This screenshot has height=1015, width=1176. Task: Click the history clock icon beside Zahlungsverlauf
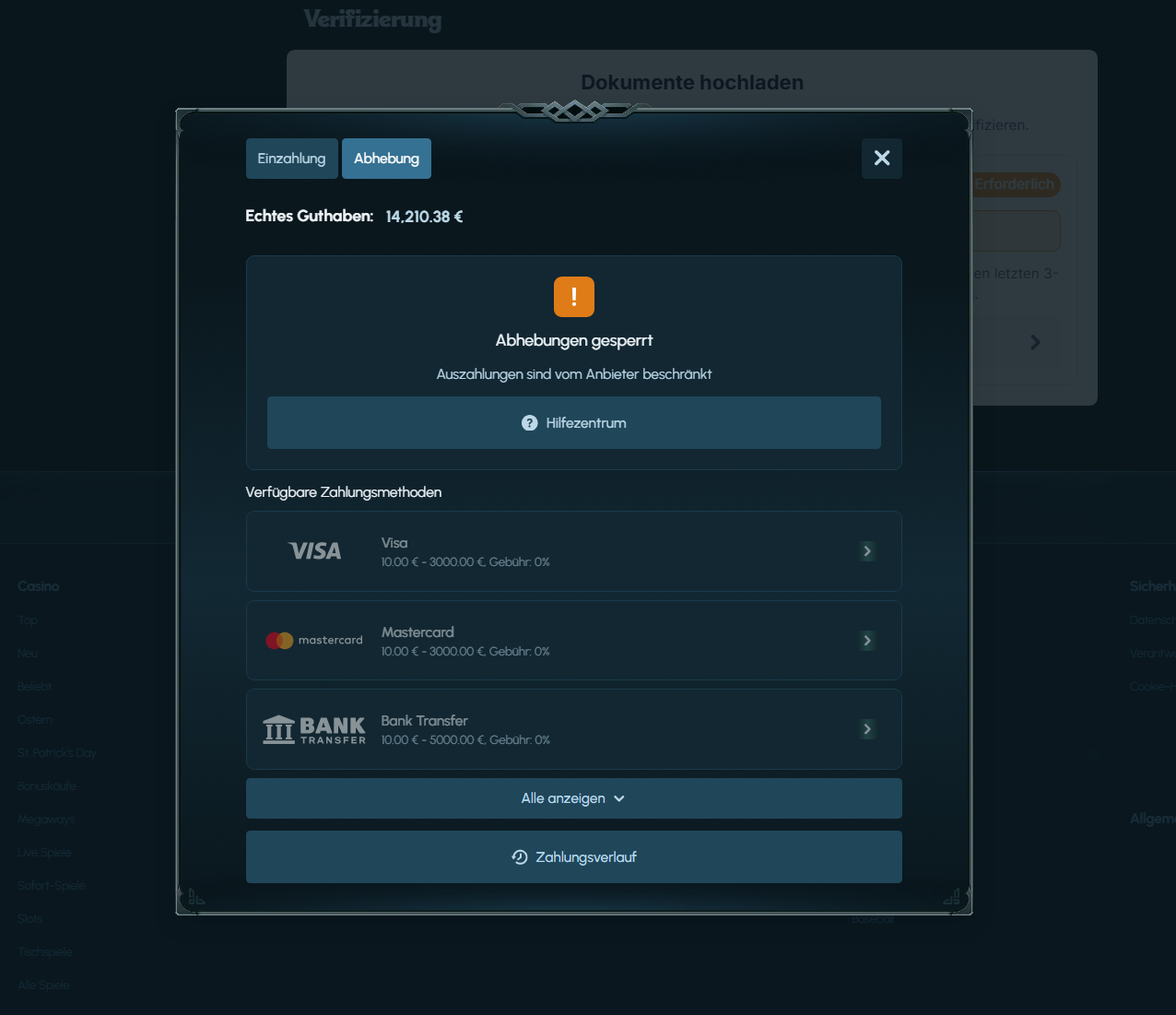point(520,857)
